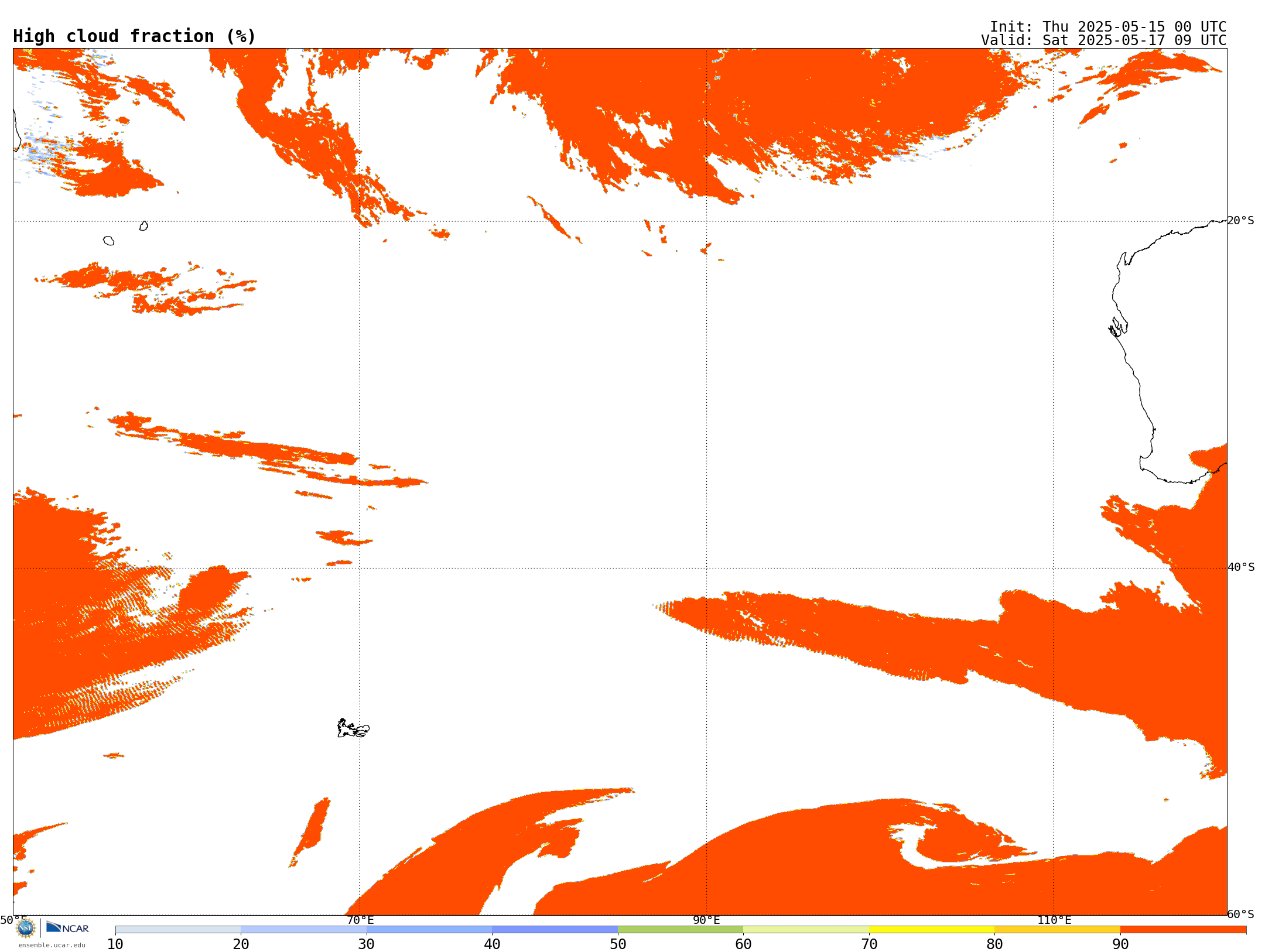
Task: Click the 110°E longitude label
Action: click(x=1054, y=920)
